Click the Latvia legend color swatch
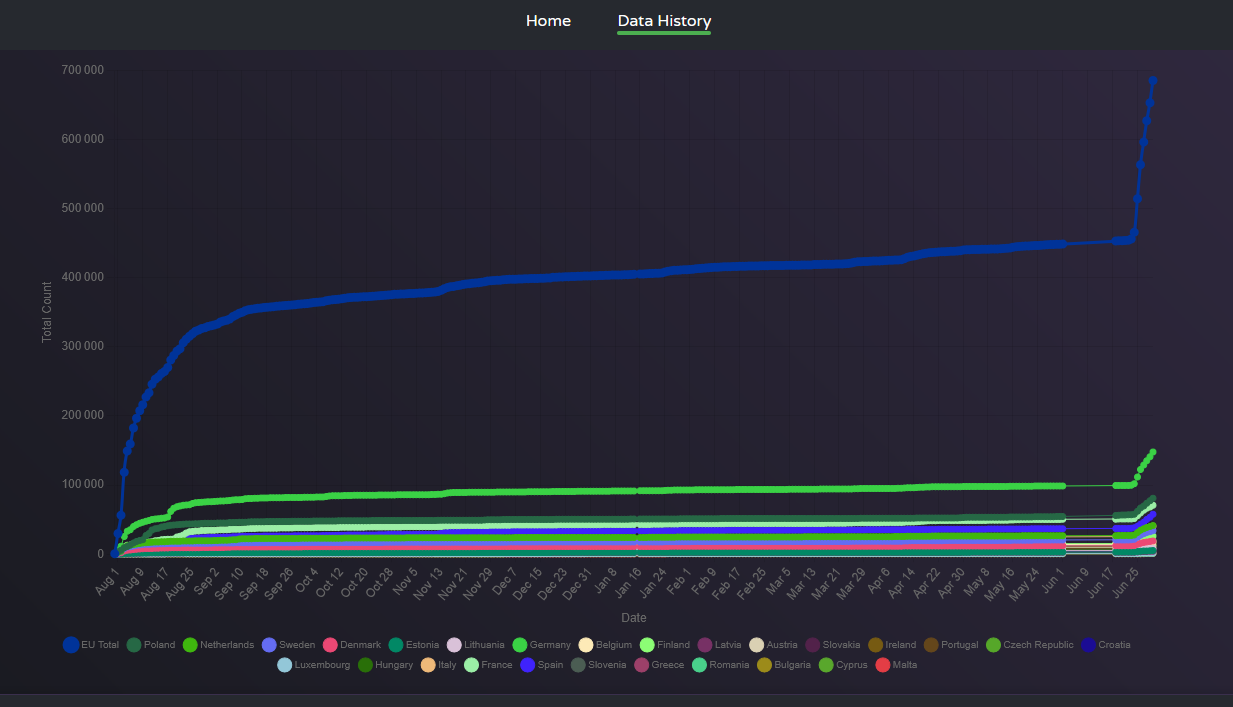1233x707 pixels. 705,645
